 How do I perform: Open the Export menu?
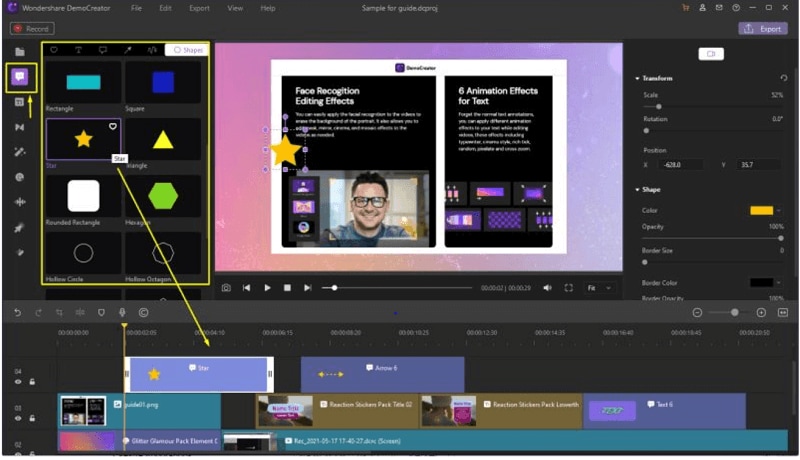point(199,8)
